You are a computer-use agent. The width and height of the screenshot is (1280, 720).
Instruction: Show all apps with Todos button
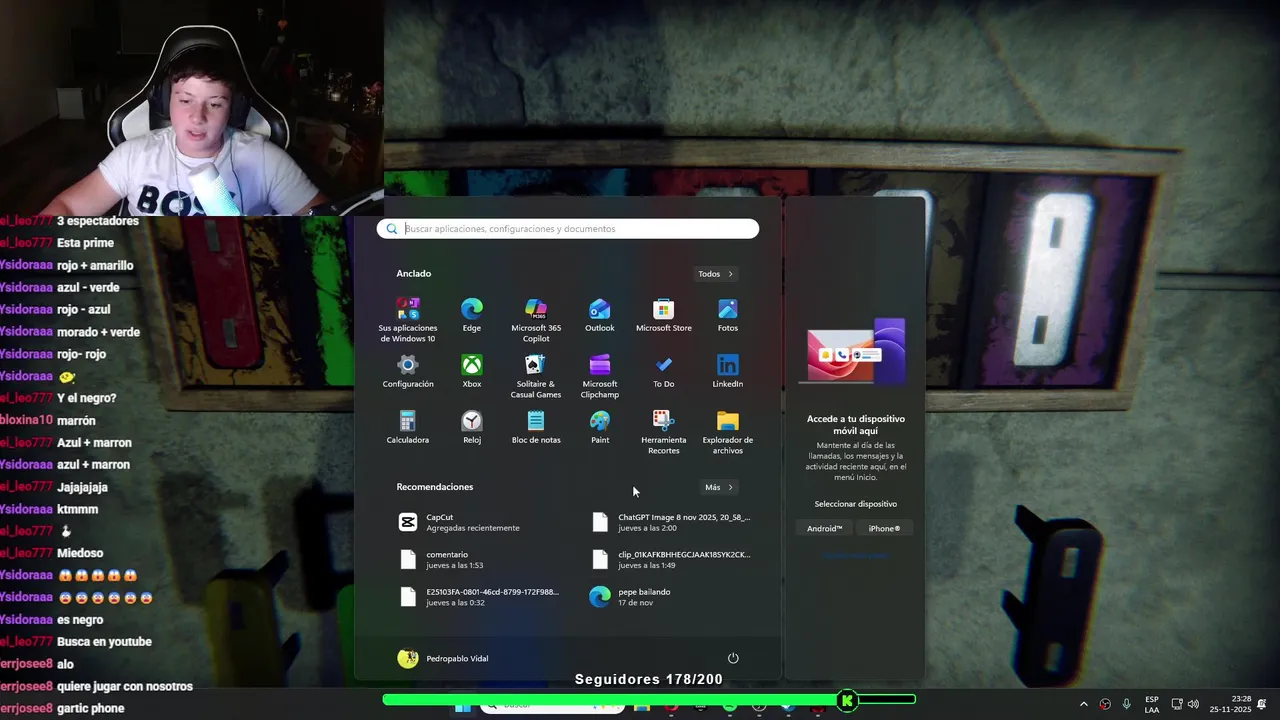coord(716,274)
